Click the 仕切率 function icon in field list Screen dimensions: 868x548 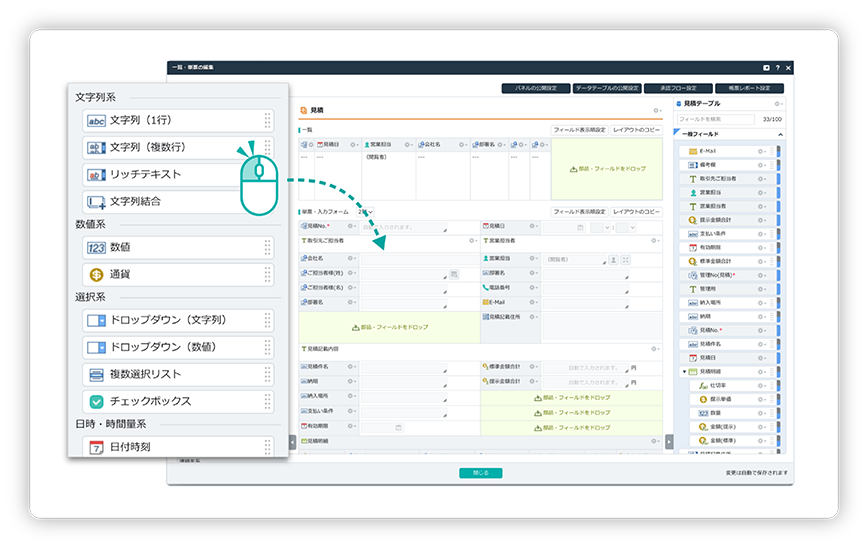pyautogui.click(x=703, y=385)
